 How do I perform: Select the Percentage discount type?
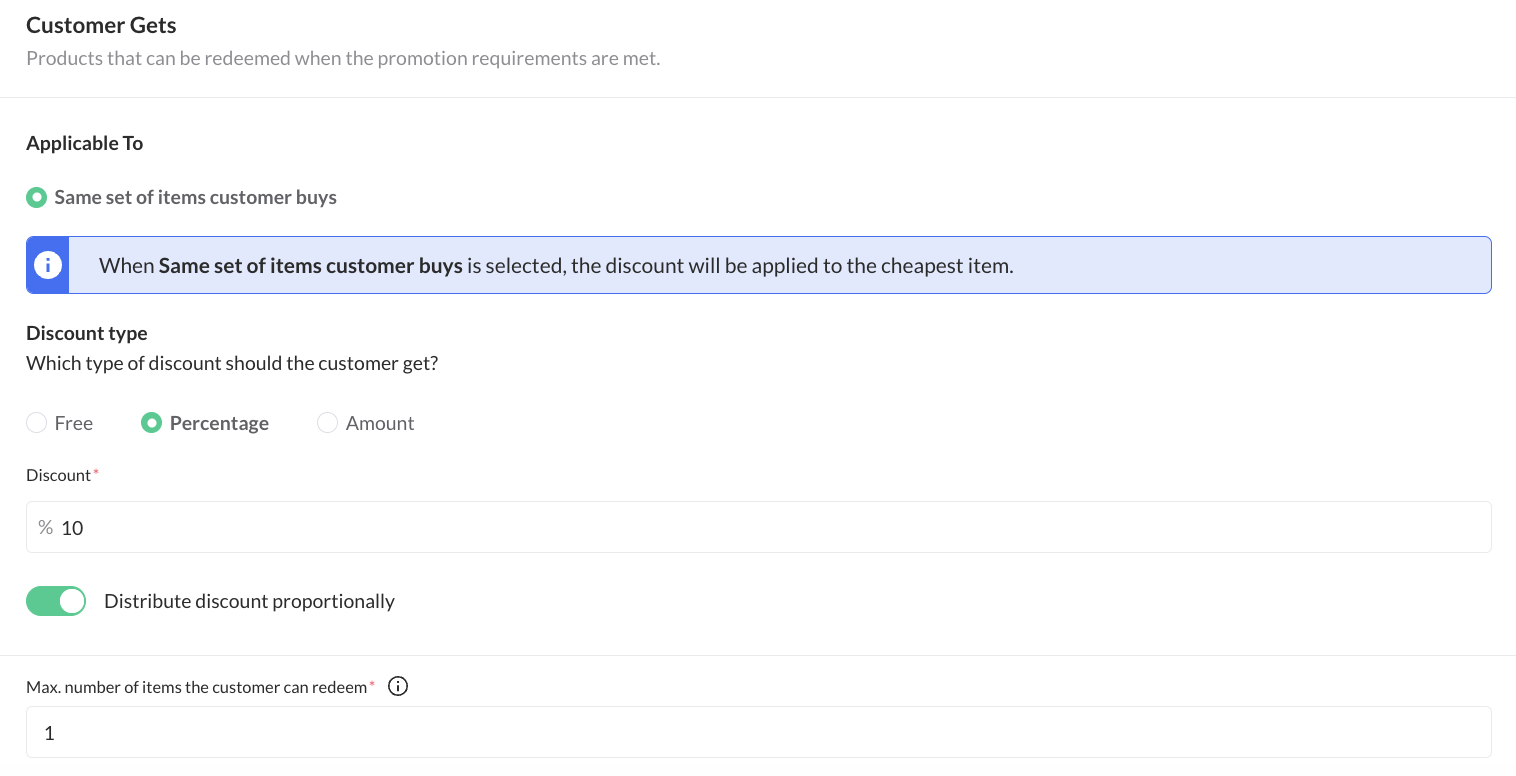pos(151,423)
